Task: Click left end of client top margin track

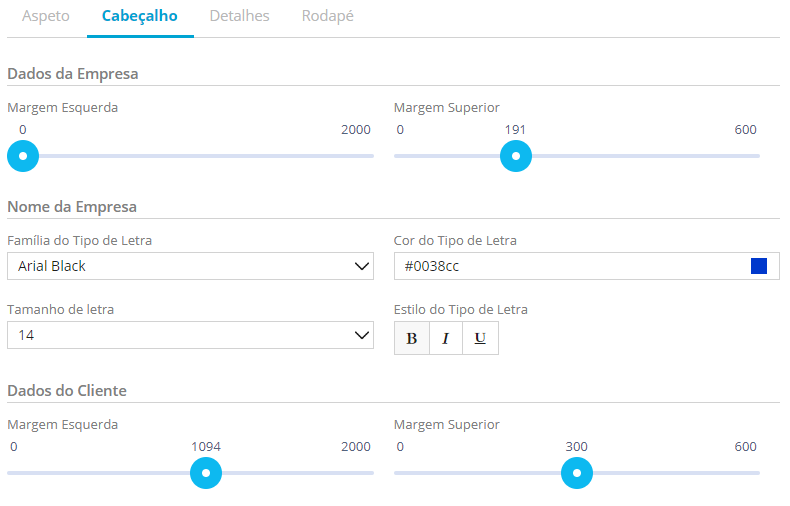Action: (399, 473)
